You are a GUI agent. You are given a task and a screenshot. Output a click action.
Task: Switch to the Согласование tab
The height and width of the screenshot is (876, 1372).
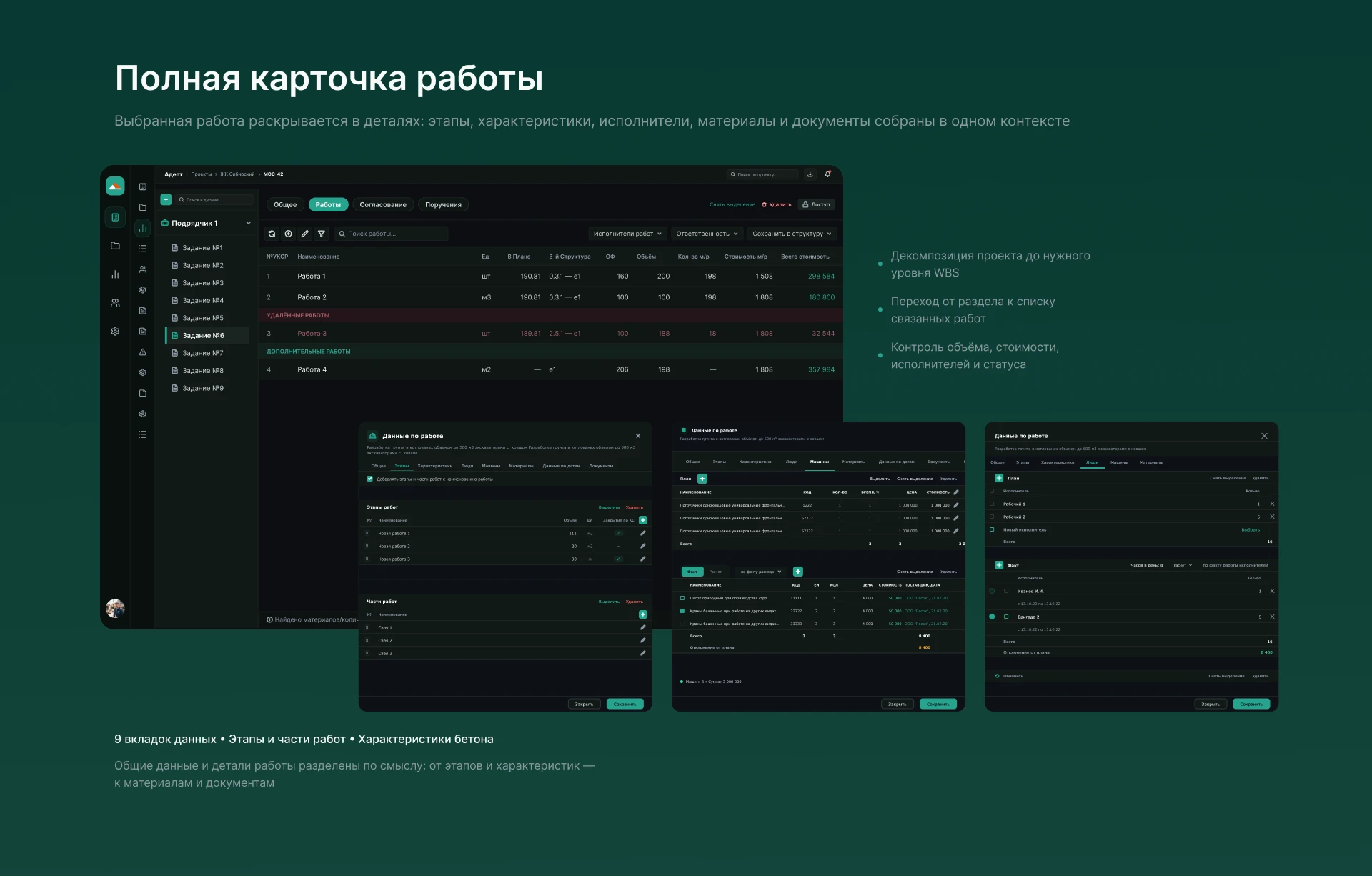383,205
